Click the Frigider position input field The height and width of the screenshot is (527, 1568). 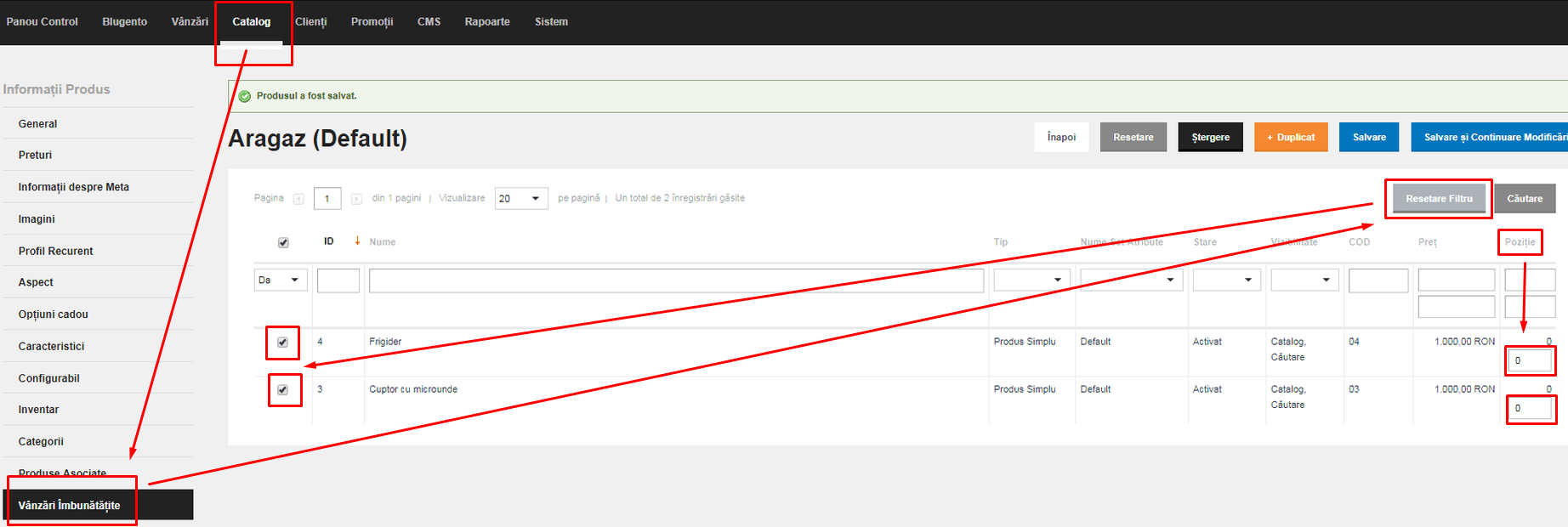click(x=1530, y=360)
